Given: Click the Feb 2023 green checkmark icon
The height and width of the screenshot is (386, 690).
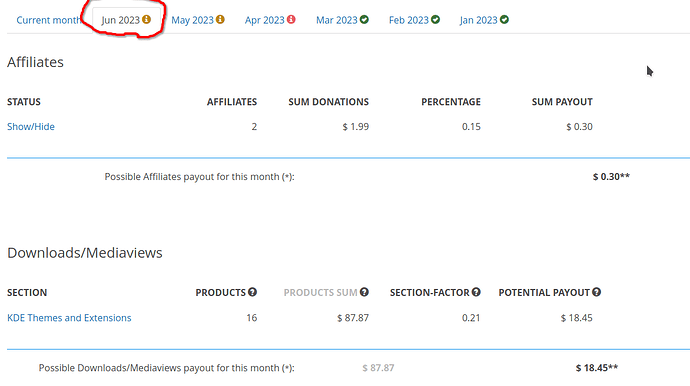Looking at the screenshot, I should [x=435, y=20].
